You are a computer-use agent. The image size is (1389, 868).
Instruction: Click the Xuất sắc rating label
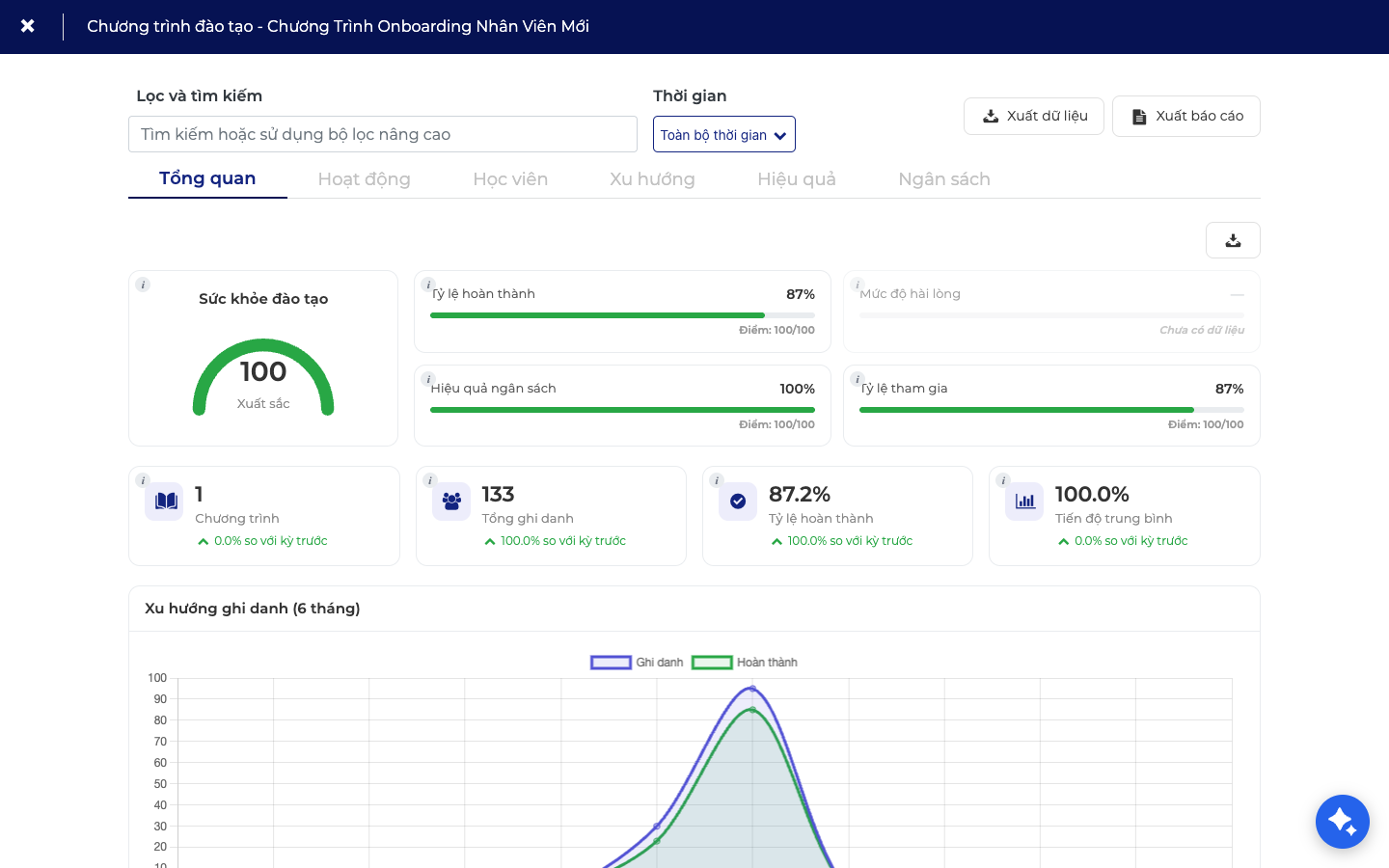(x=263, y=404)
